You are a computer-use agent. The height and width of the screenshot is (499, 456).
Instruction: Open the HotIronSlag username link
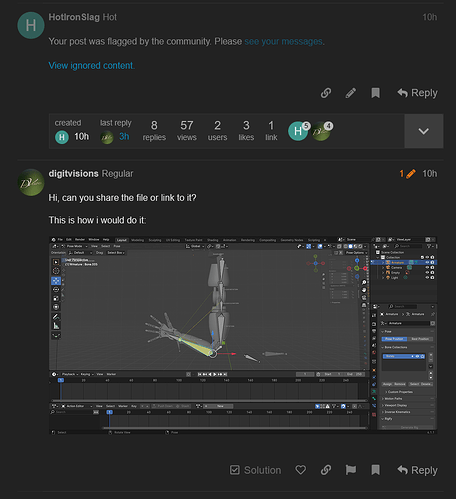(74, 17)
